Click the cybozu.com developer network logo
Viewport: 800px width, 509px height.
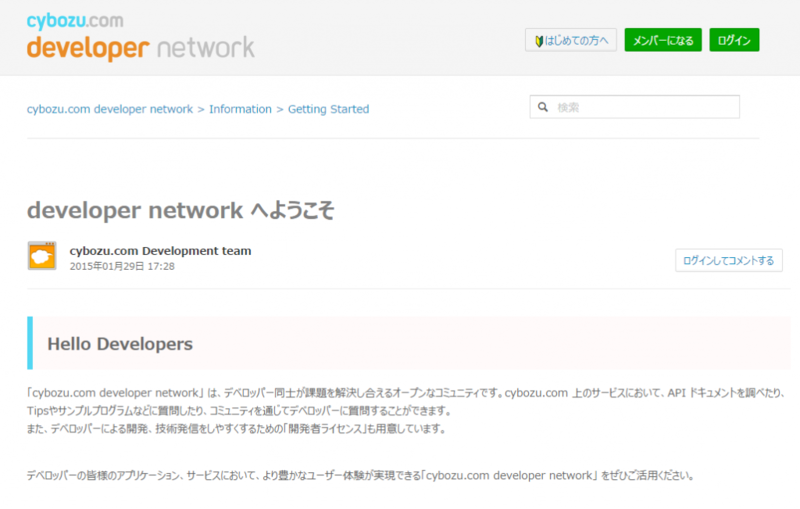[x=140, y=37]
